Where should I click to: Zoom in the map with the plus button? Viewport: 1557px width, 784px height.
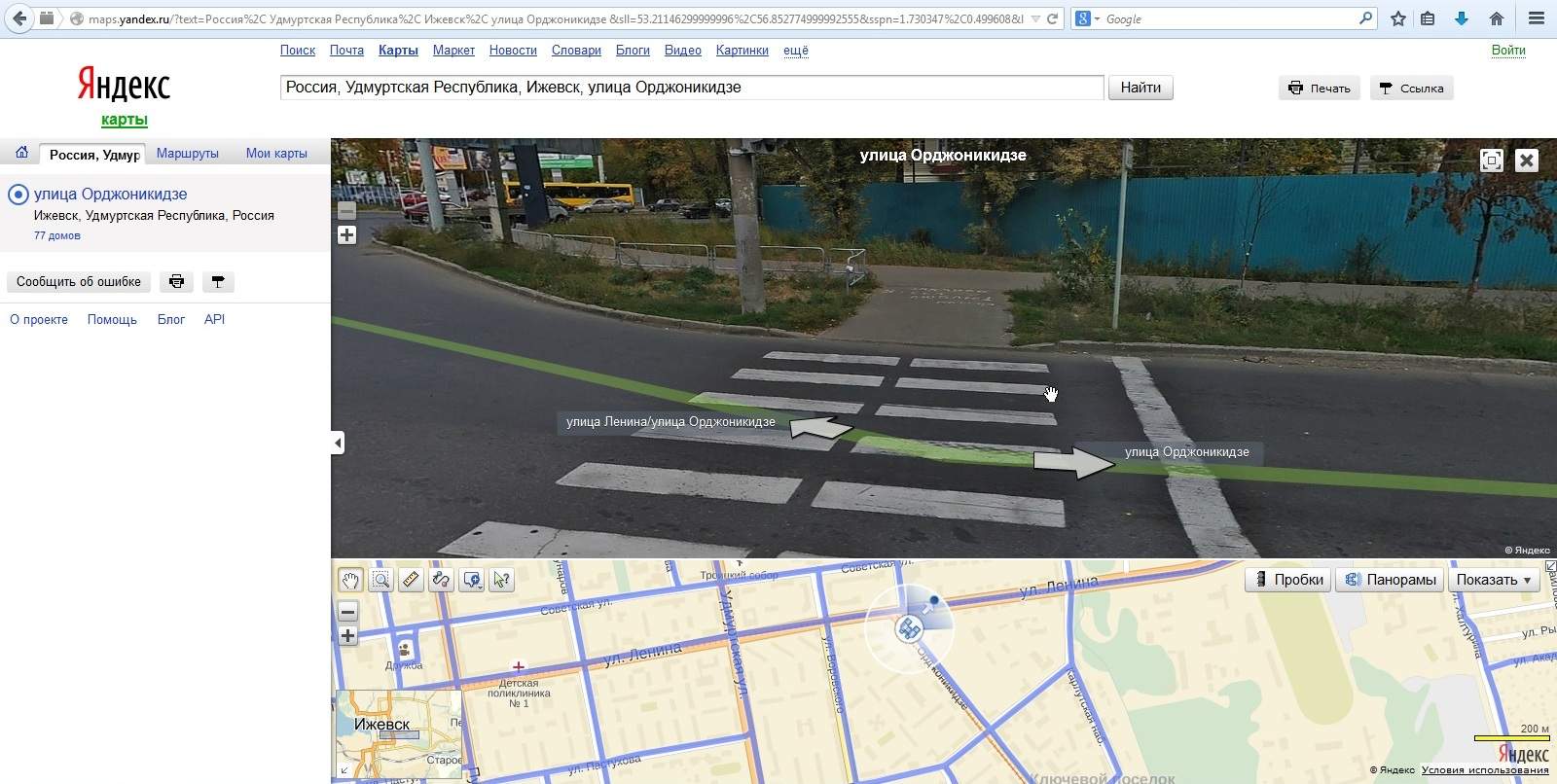[x=347, y=636]
